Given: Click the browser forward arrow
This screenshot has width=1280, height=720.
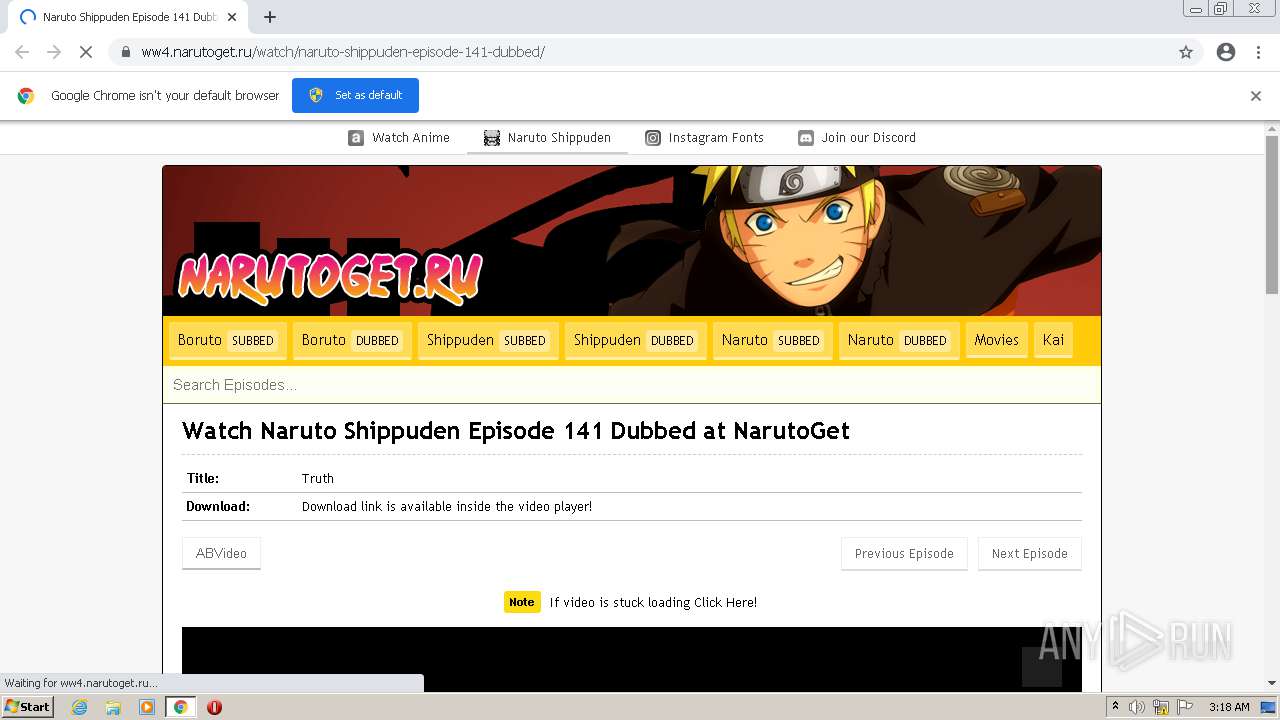Looking at the screenshot, I should (54, 52).
